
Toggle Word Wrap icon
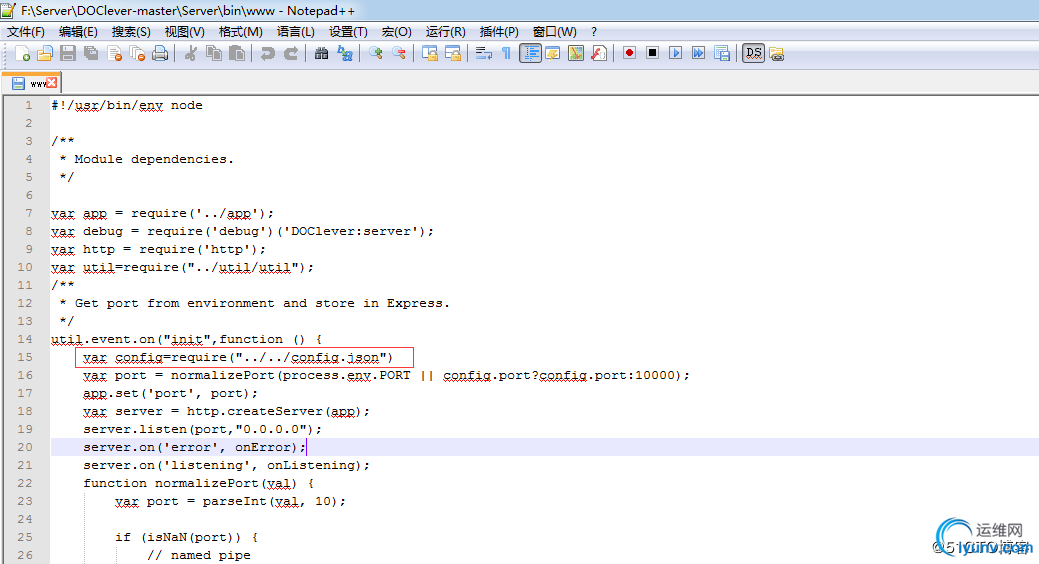click(484, 54)
